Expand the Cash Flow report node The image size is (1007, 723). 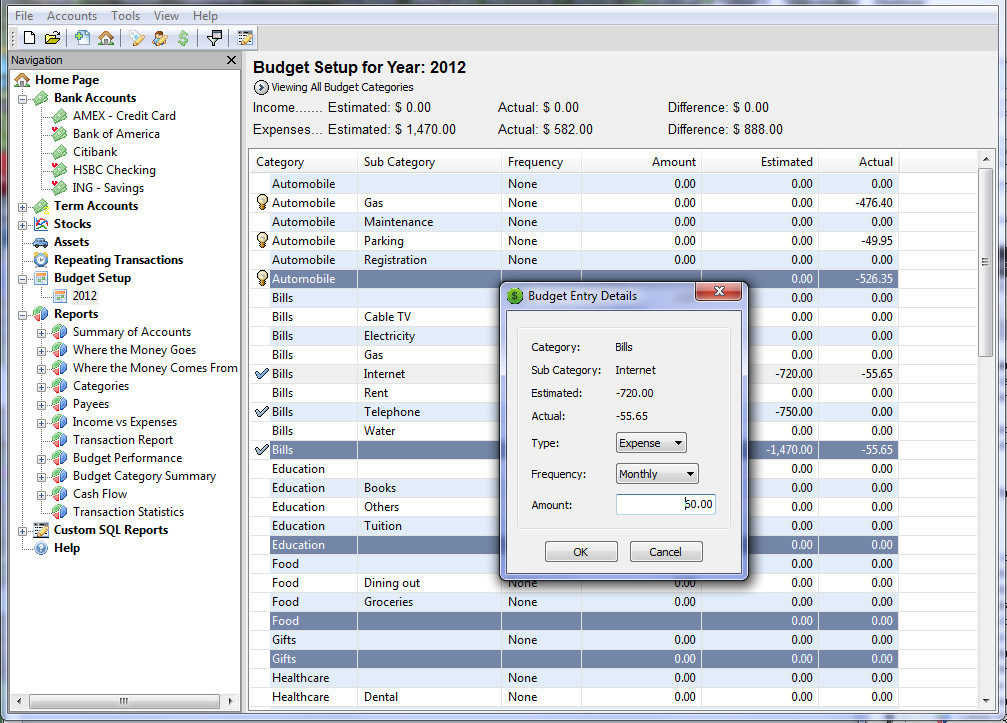pos(41,495)
